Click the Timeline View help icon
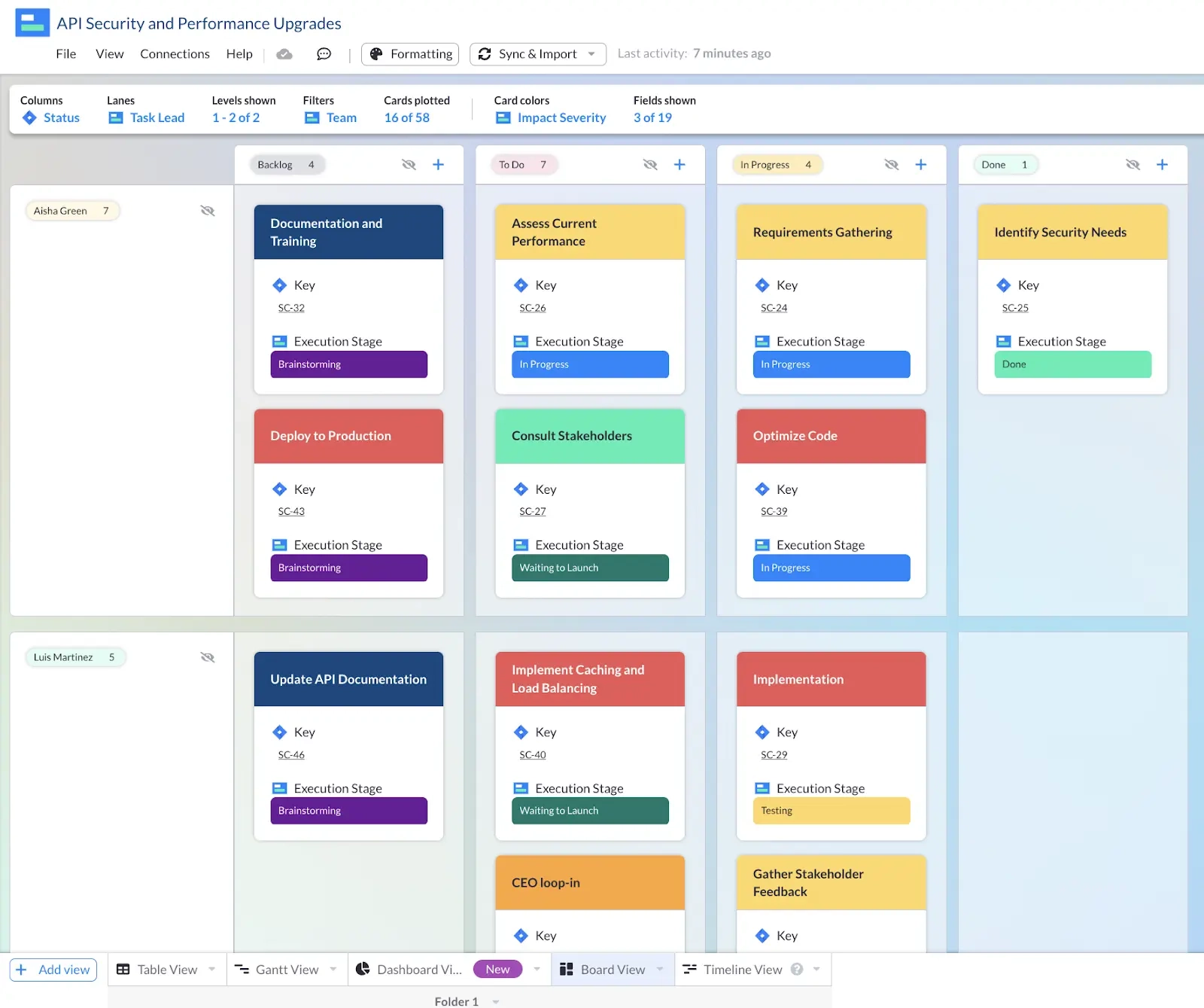Image resolution: width=1204 pixels, height=1008 pixels. 796,969
